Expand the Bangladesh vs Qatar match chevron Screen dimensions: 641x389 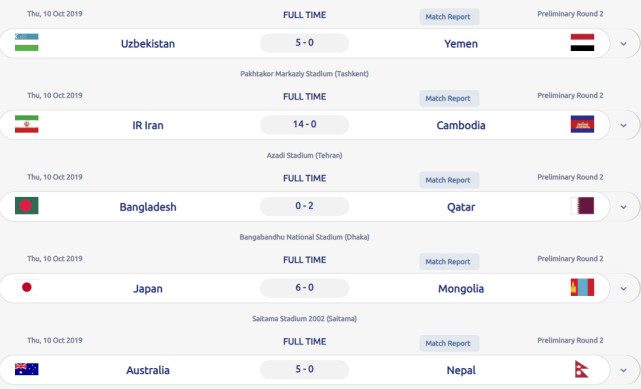coord(623,207)
